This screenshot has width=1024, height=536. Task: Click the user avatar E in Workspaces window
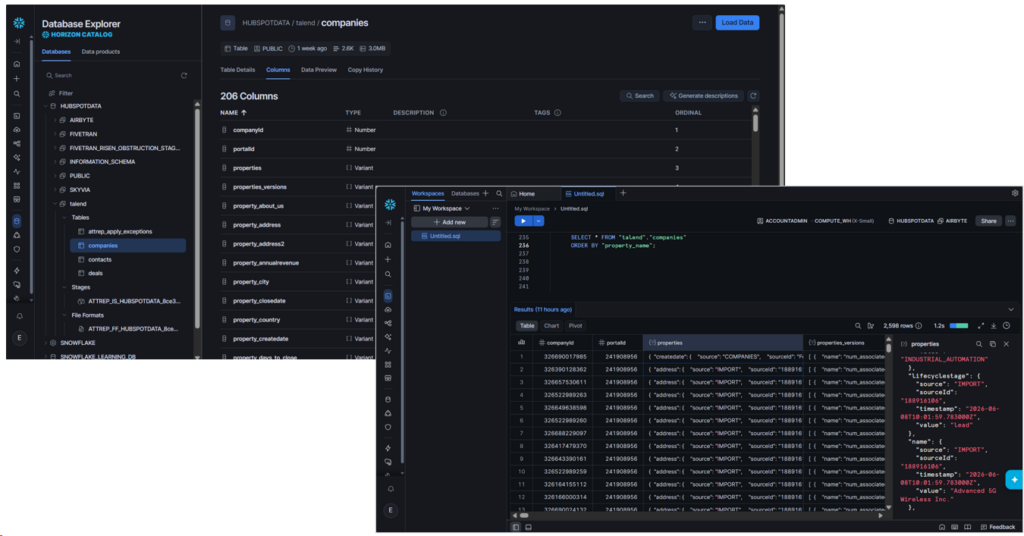391,511
